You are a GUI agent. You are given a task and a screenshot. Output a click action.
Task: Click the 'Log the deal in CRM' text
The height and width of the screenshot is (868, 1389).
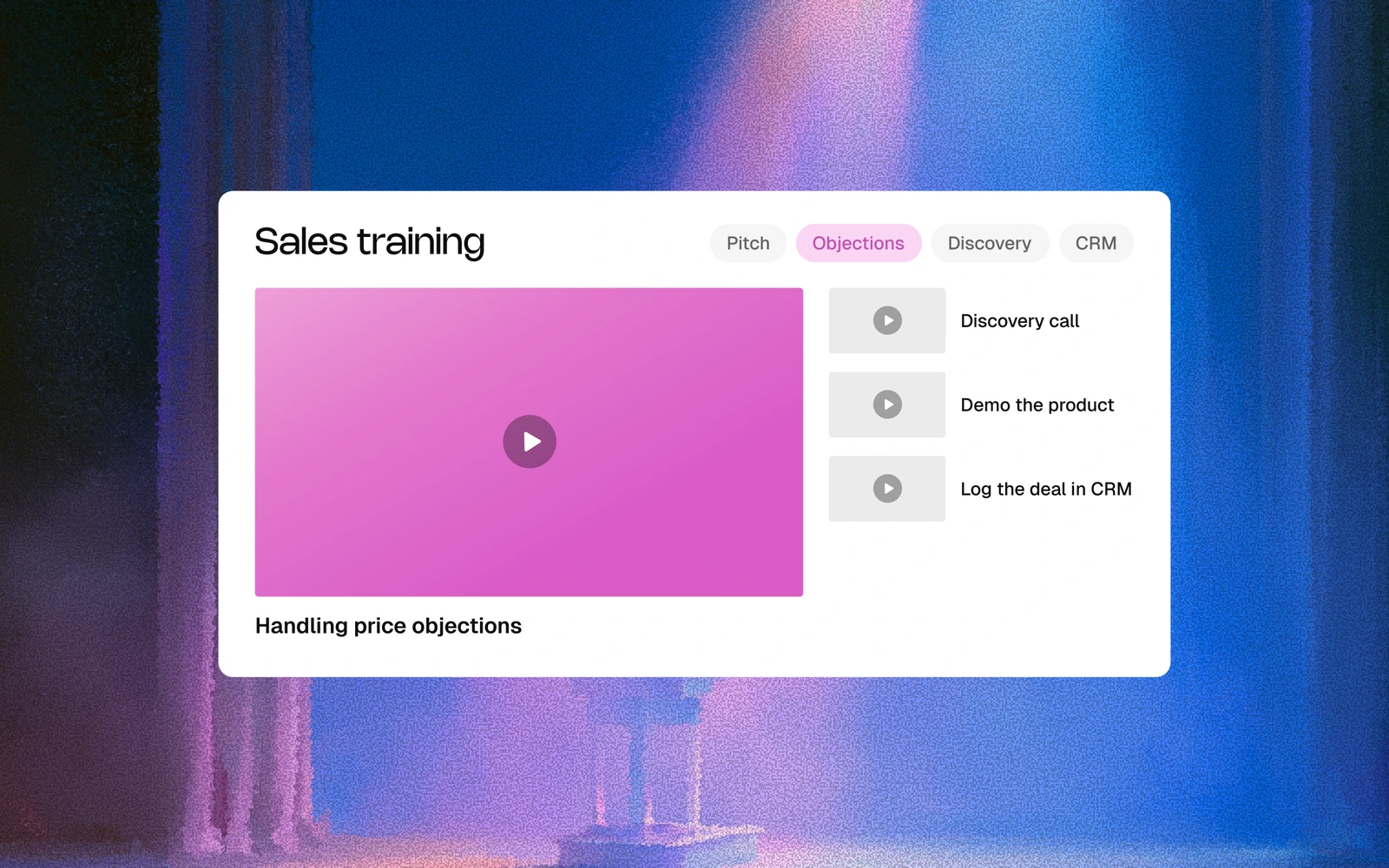(x=1046, y=490)
